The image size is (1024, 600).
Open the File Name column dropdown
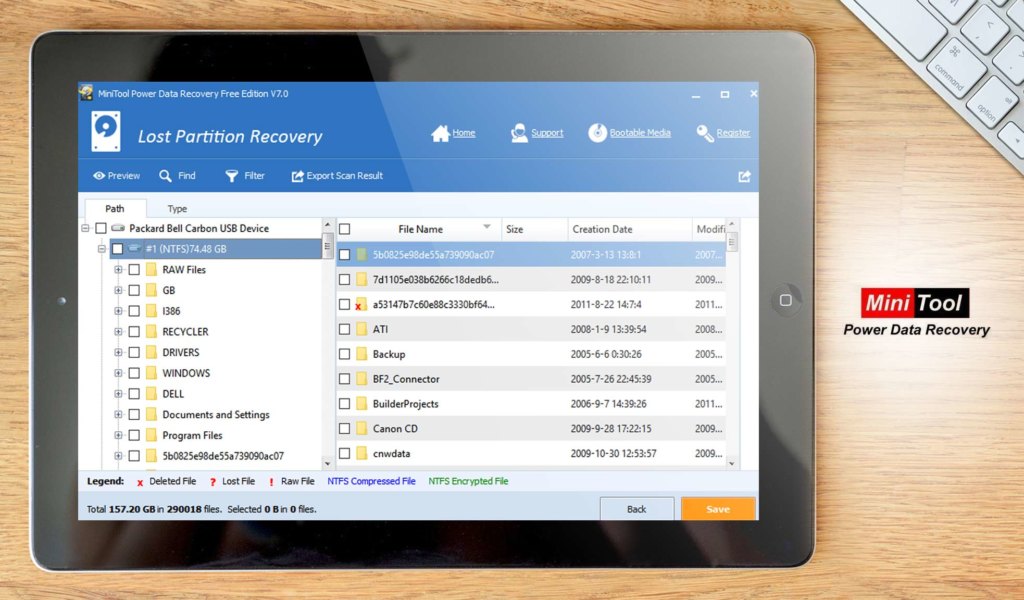[x=486, y=228]
